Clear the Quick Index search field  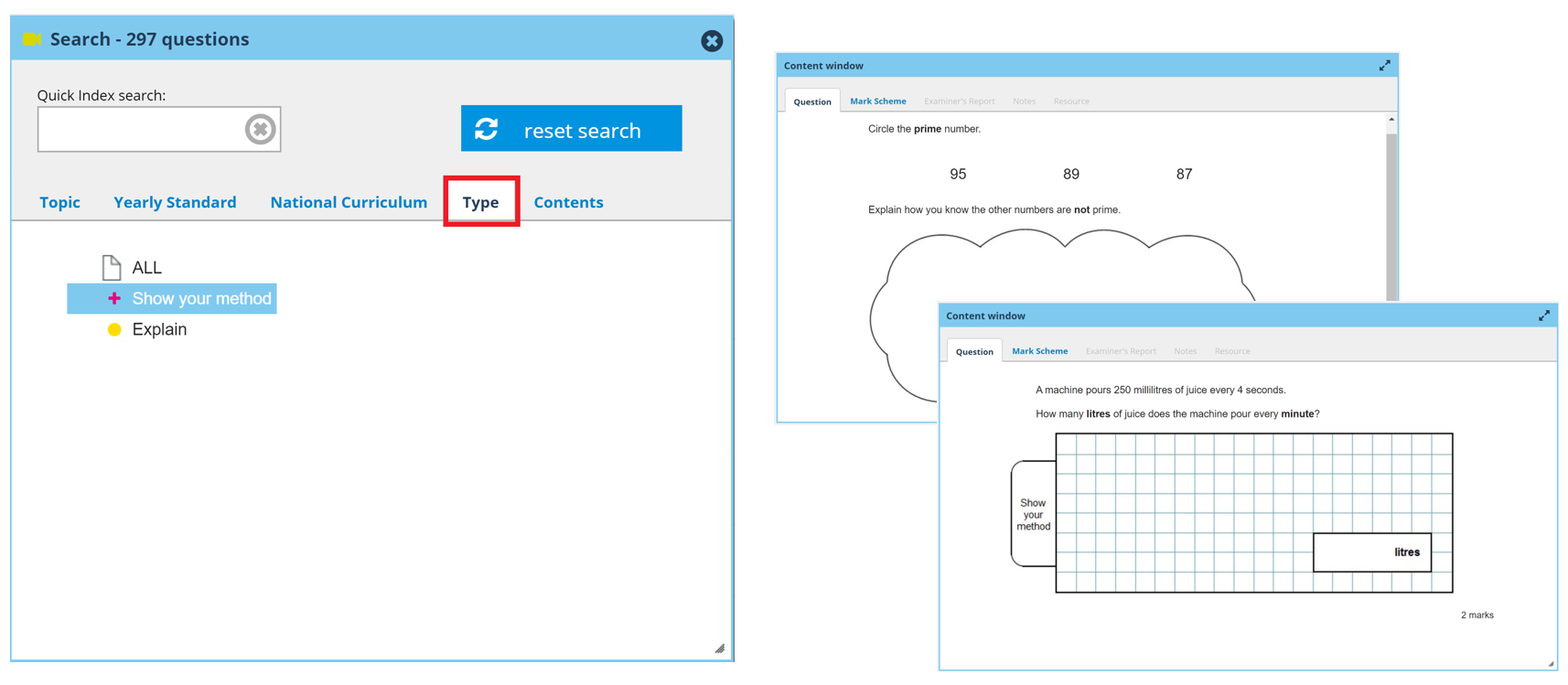[x=260, y=130]
